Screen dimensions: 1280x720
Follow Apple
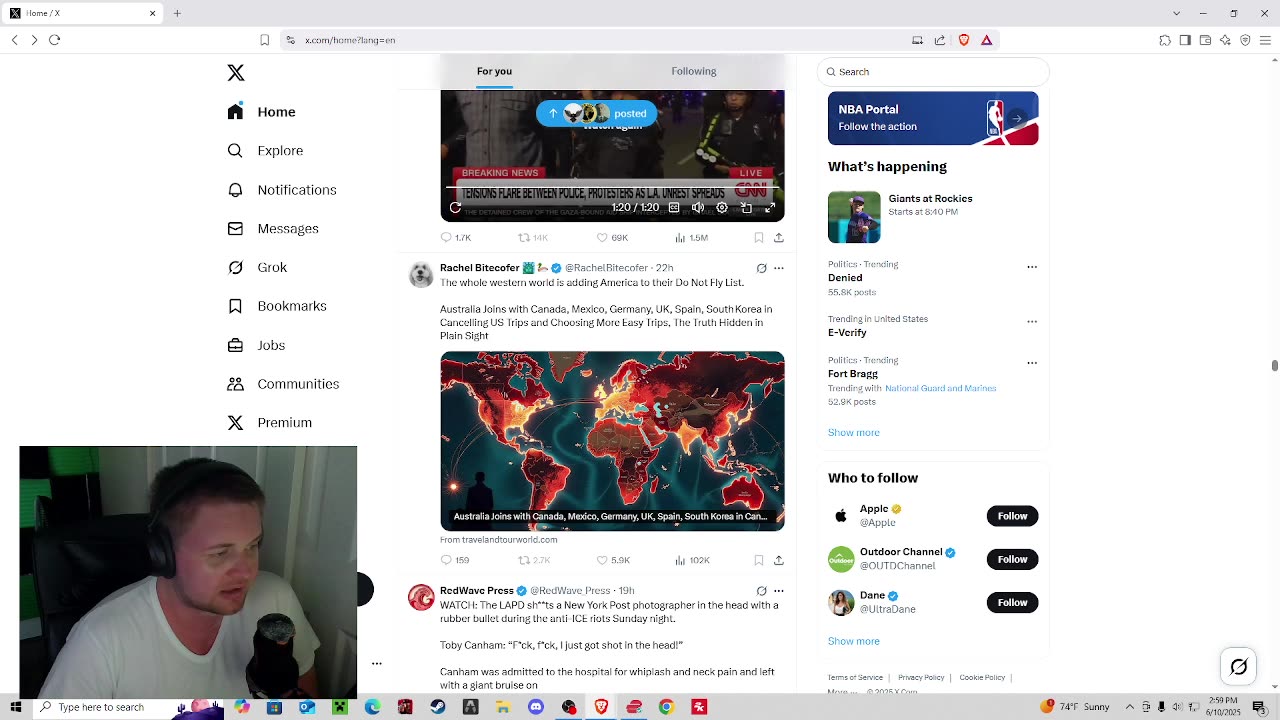coord(1012,516)
